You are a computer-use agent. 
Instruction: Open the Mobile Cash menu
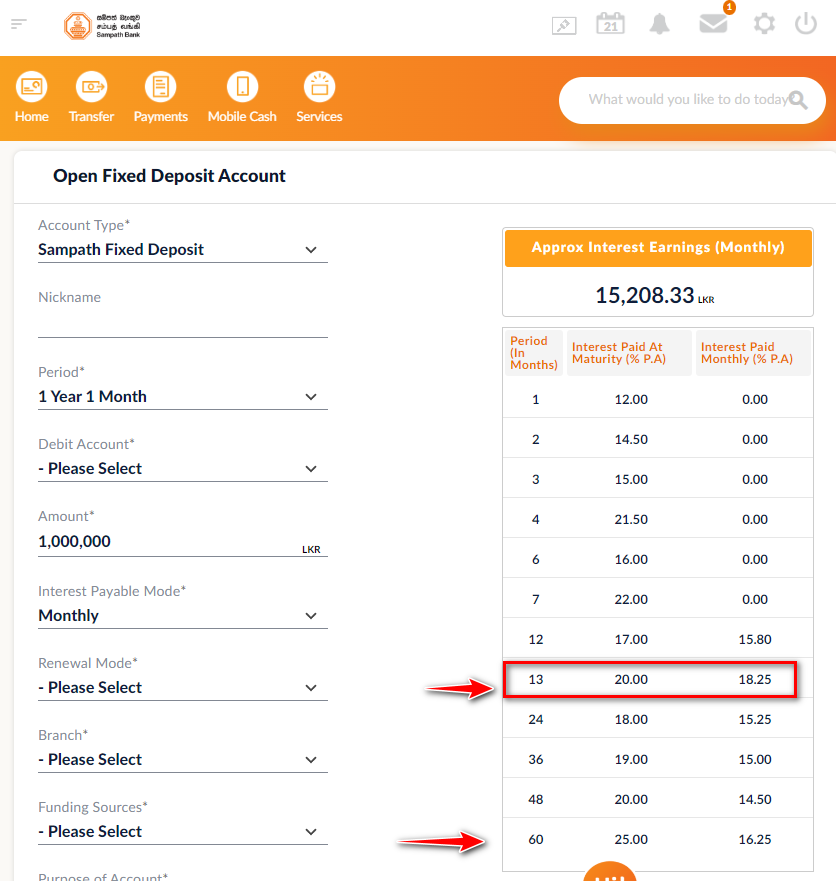click(x=242, y=97)
